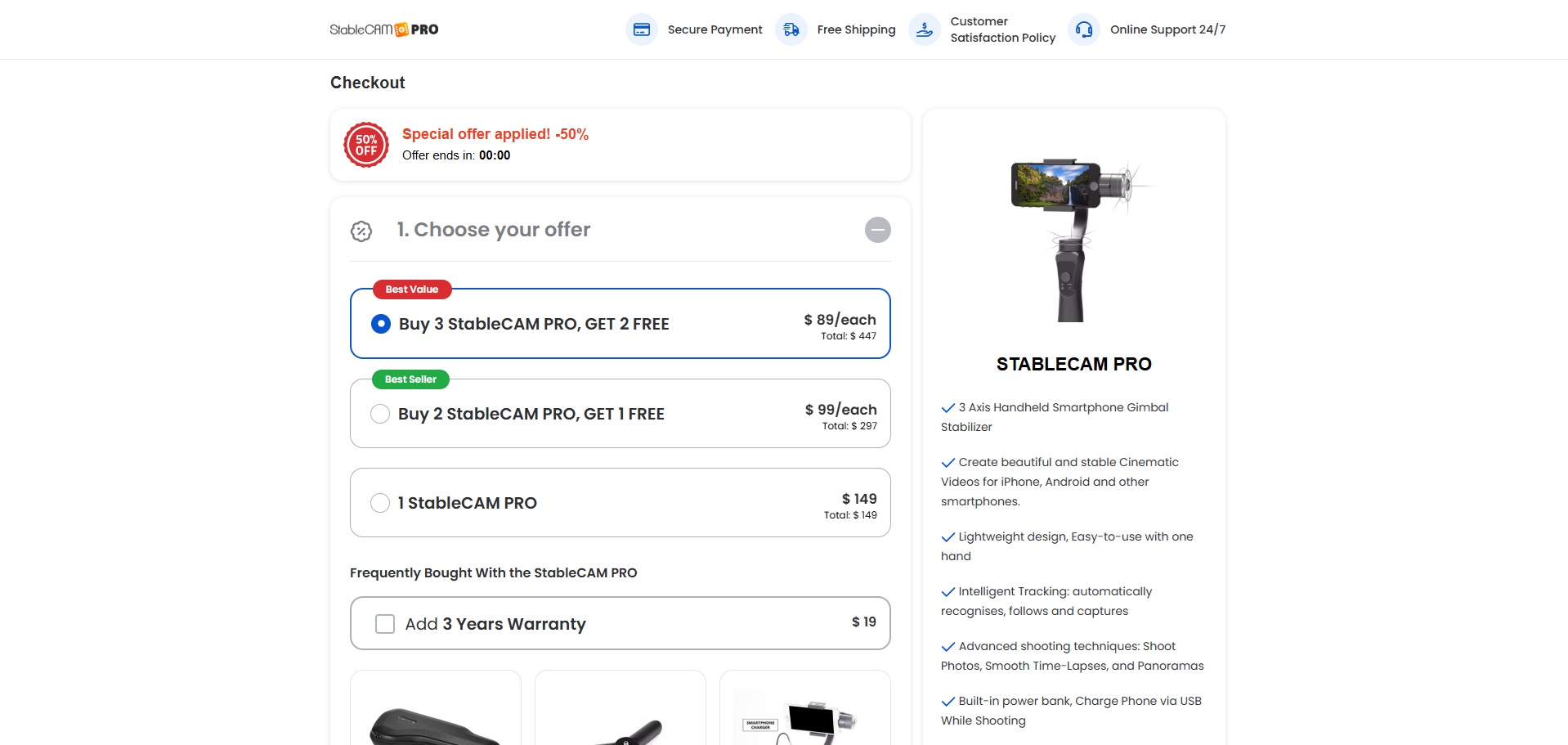The image size is (1568, 745).
Task: Click the Online Support headset icon
Action: 1083,29
